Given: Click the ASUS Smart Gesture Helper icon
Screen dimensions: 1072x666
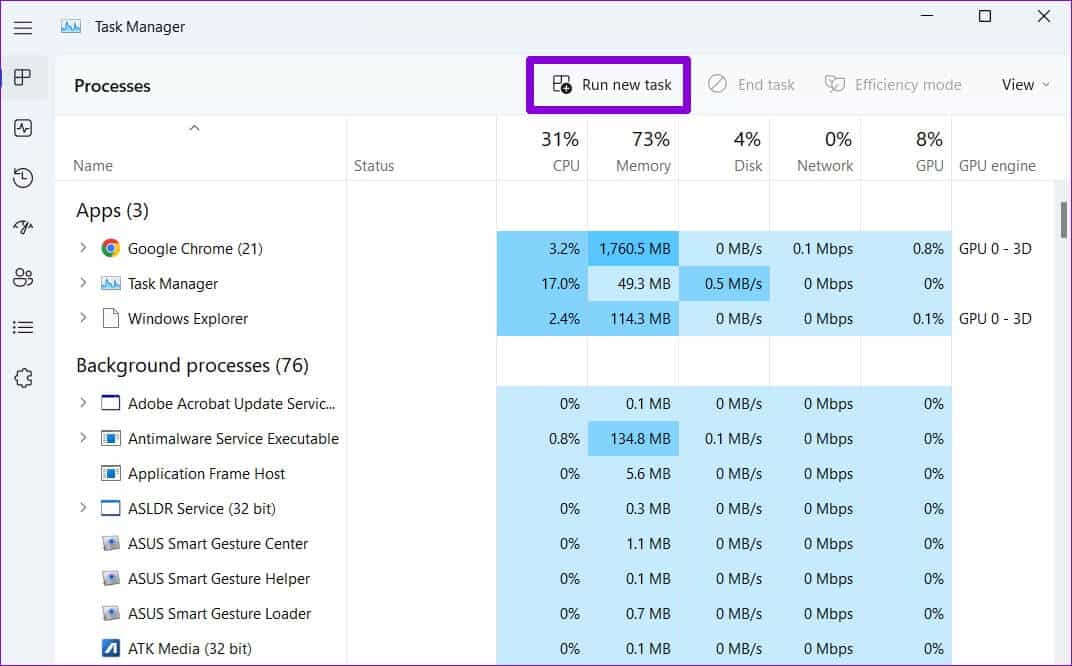Looking at the screenshot, I should click(x=110, y=578).
